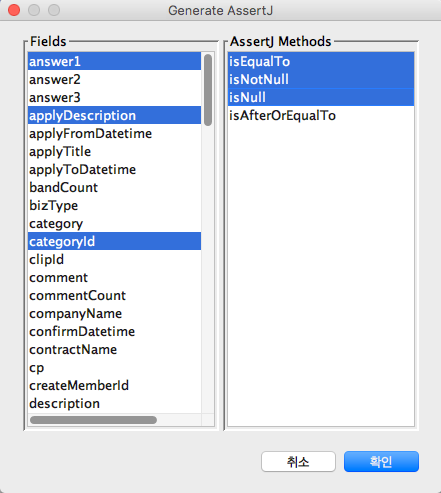Select the applyTitle field
441x493 pixels.
click(114, 152)
